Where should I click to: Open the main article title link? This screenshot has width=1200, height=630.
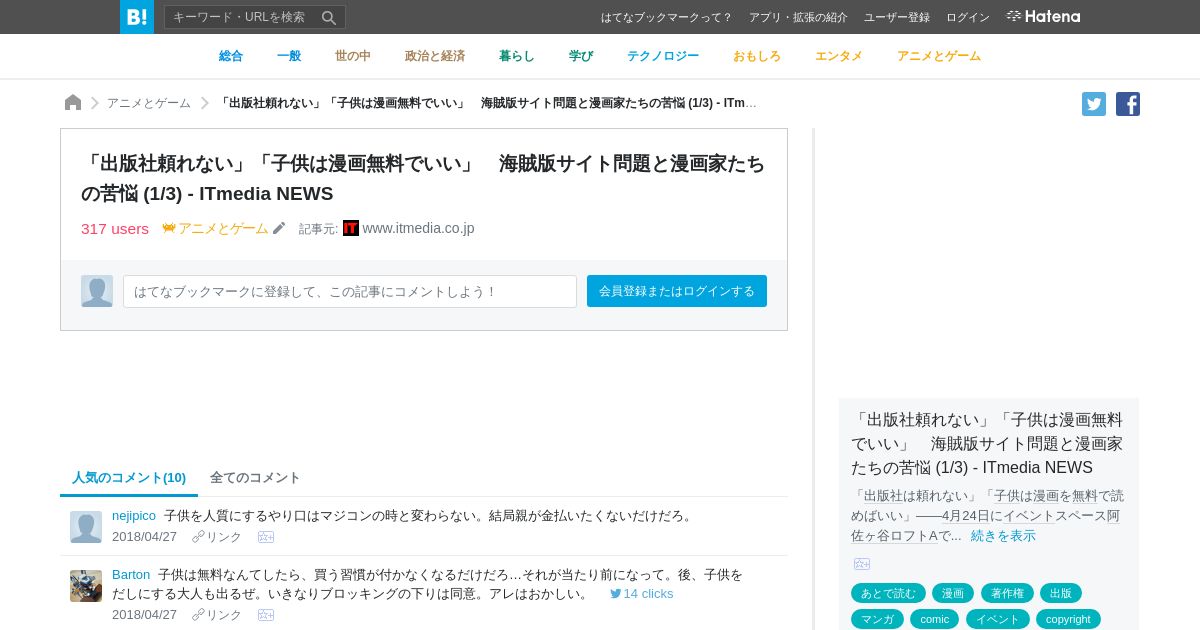423,178
